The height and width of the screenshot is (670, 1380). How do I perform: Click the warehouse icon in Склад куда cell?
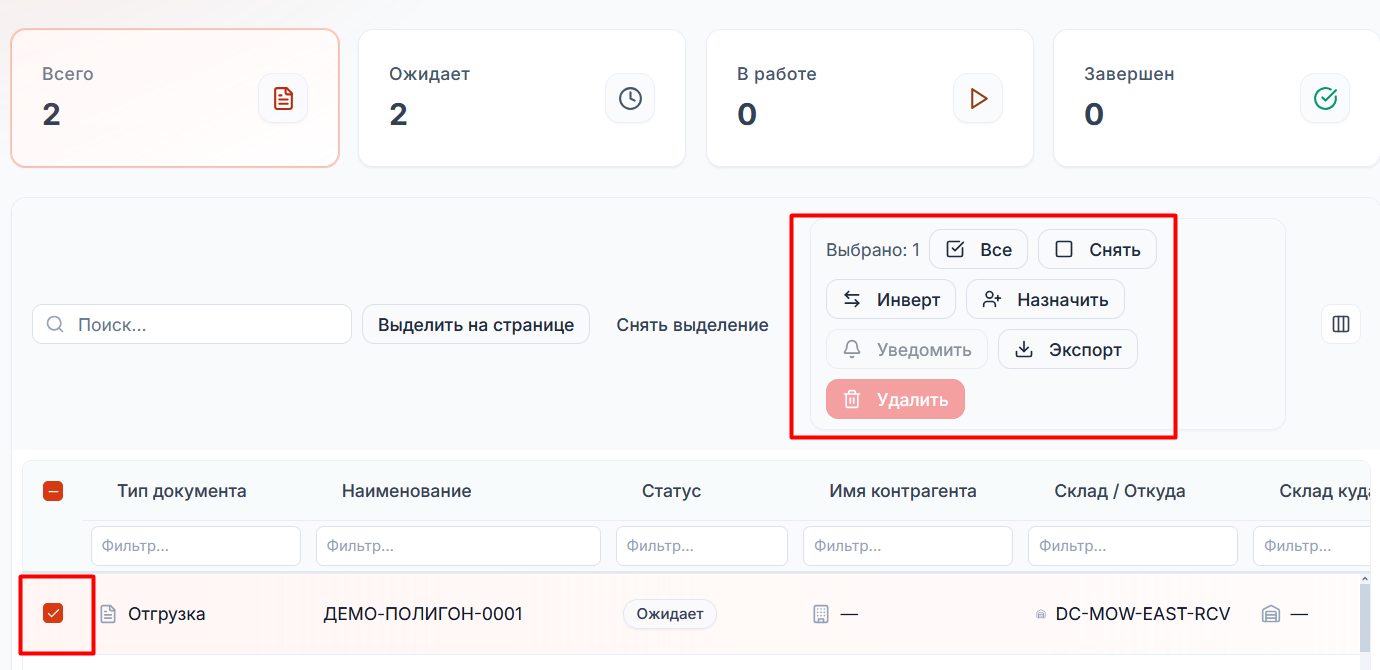point(1271,614)
